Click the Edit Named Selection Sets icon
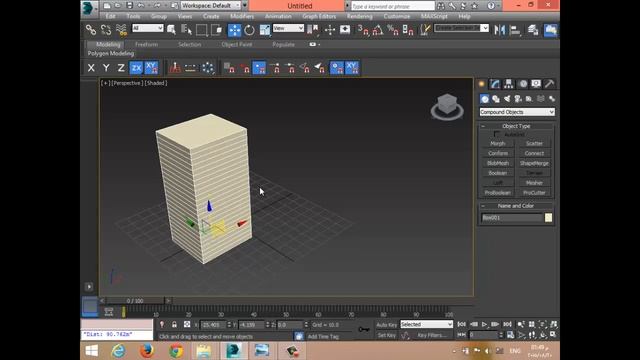This screenshot has height=360, width=640. (425, 30)
